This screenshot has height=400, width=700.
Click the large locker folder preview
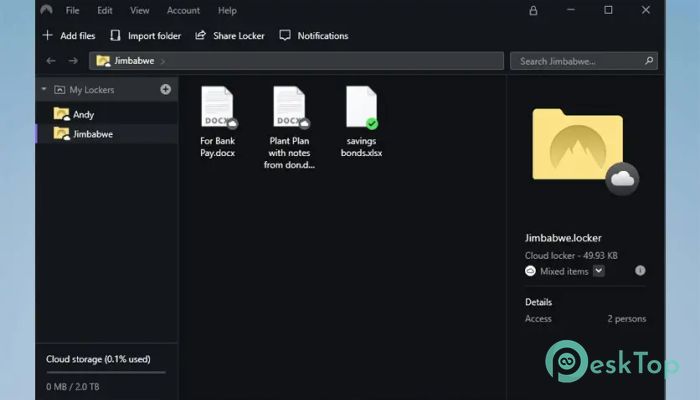[x=577, y=144]
